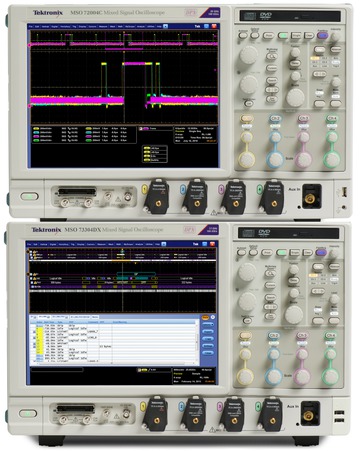
Task: Select yellow channel 1 scale knob on MSO 72004C
Action: click(246, 160)
